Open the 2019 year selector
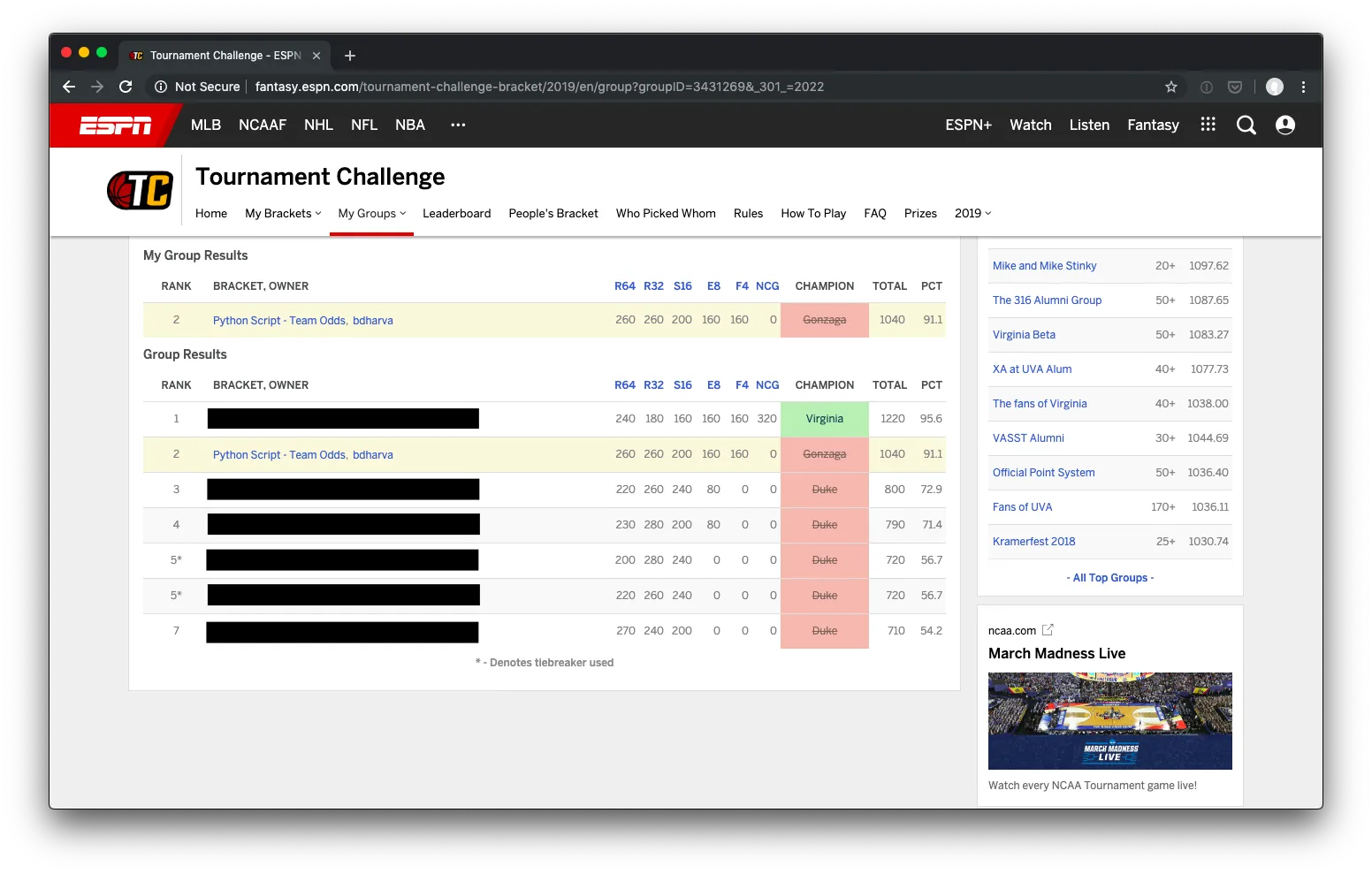The height and width of the screenshot is (874, 1372). pyautogui.click(x=972, y=214)
